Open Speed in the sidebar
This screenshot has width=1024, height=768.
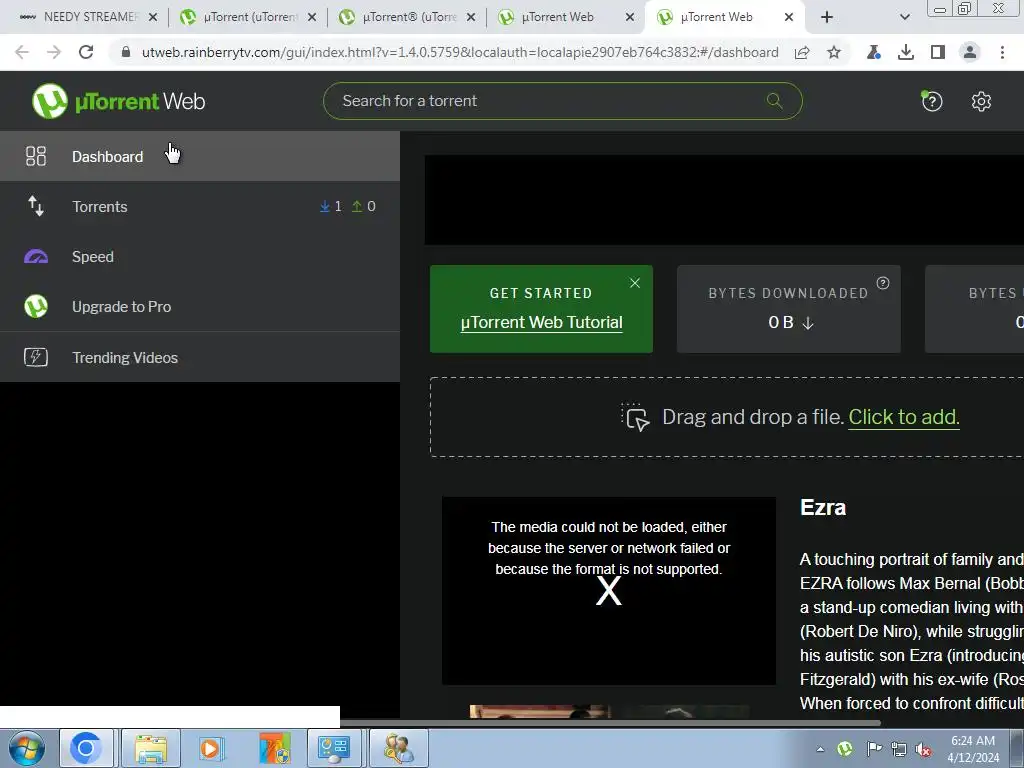(x=200, y=257)
